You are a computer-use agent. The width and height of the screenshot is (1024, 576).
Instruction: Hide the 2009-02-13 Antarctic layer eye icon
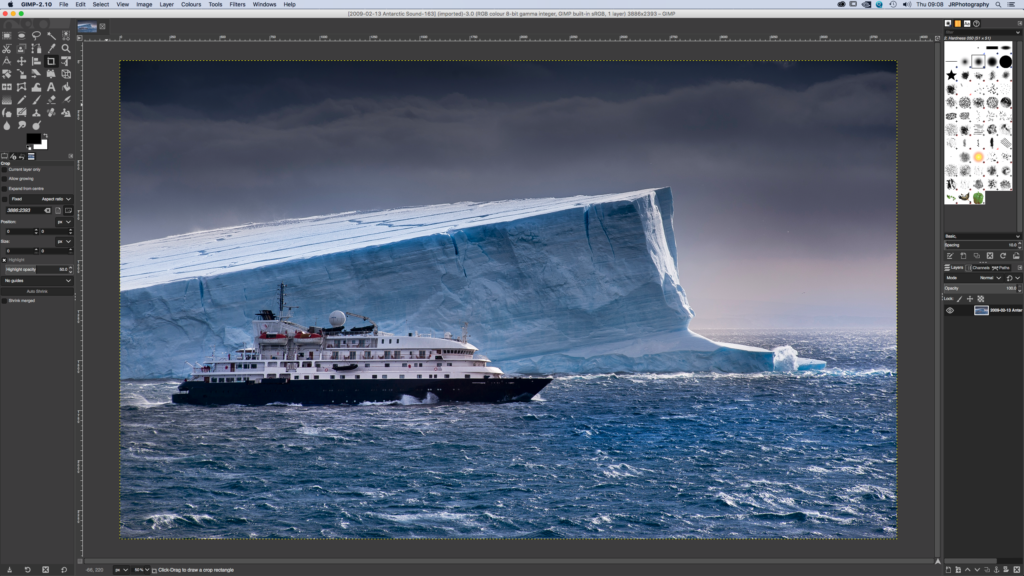coord(950,310)
